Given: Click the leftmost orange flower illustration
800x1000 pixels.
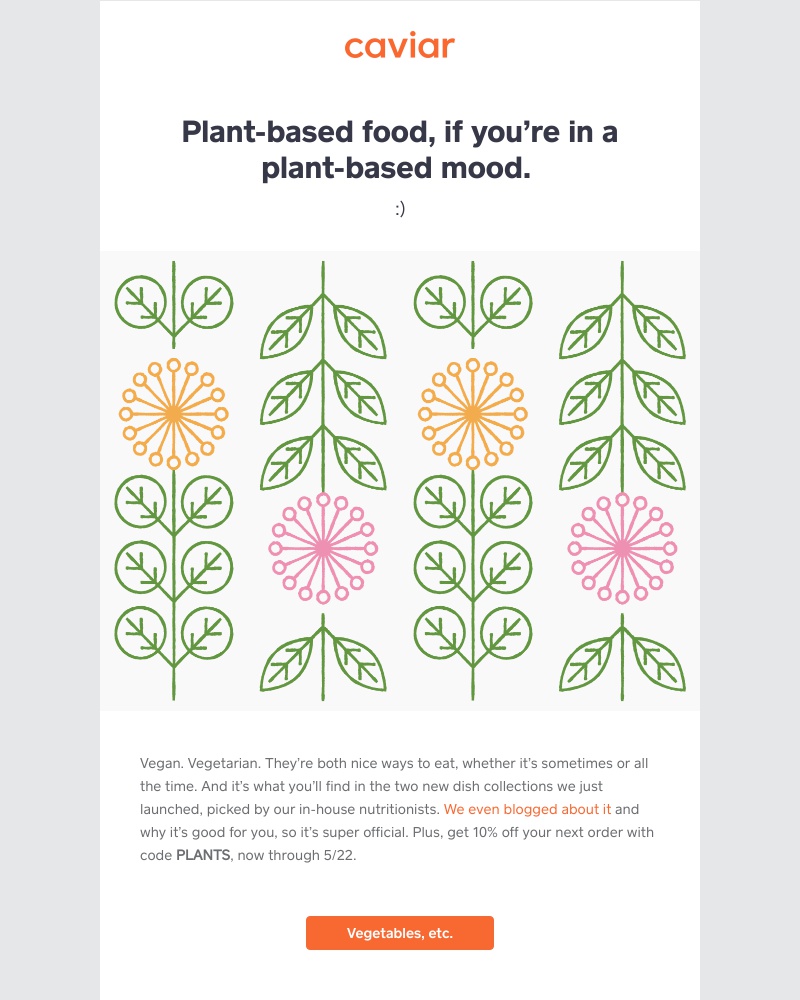Looking at the screenshot, I should pyautogui.click(x=173, y=413).
